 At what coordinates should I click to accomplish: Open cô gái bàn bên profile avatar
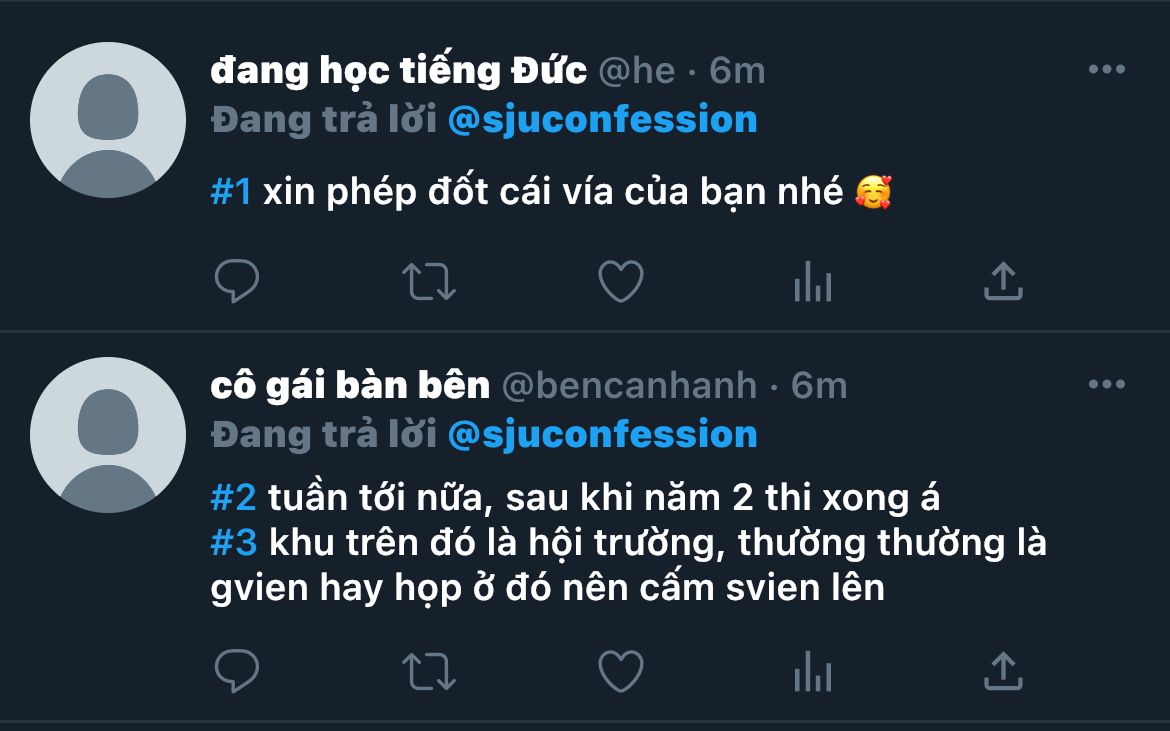pyautogui.click(x=108, y=435)
